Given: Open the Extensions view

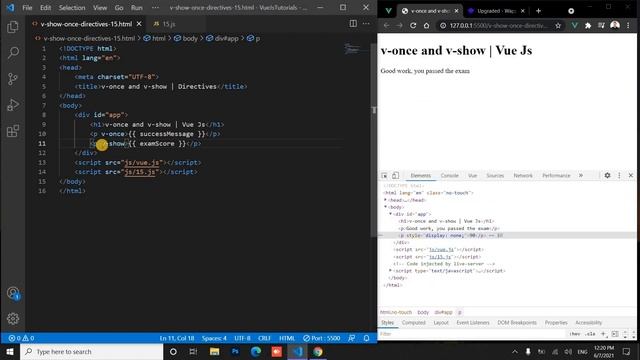Looking at the screenshot, I should [x=13, y=131].
